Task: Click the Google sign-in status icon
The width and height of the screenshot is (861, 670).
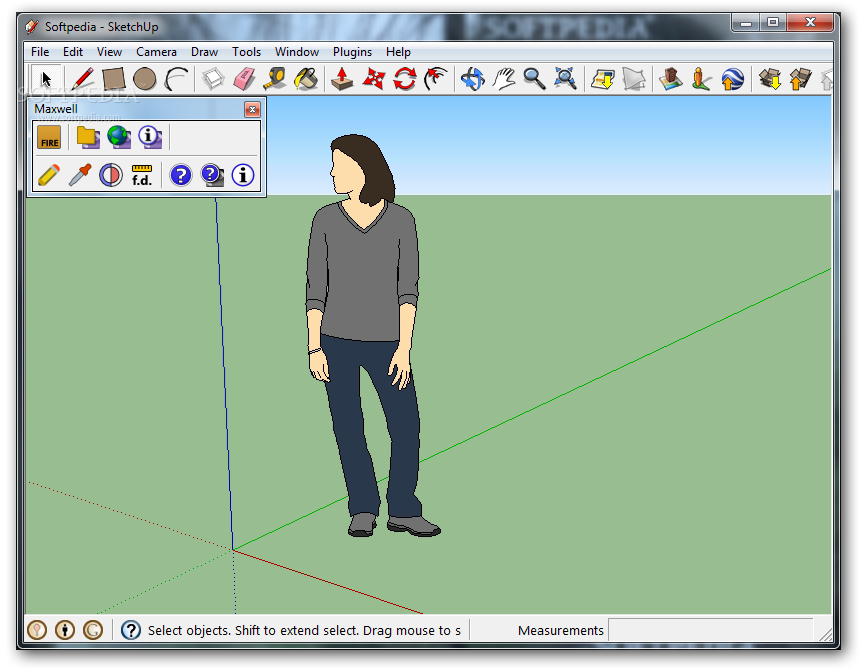Action: 93,630
